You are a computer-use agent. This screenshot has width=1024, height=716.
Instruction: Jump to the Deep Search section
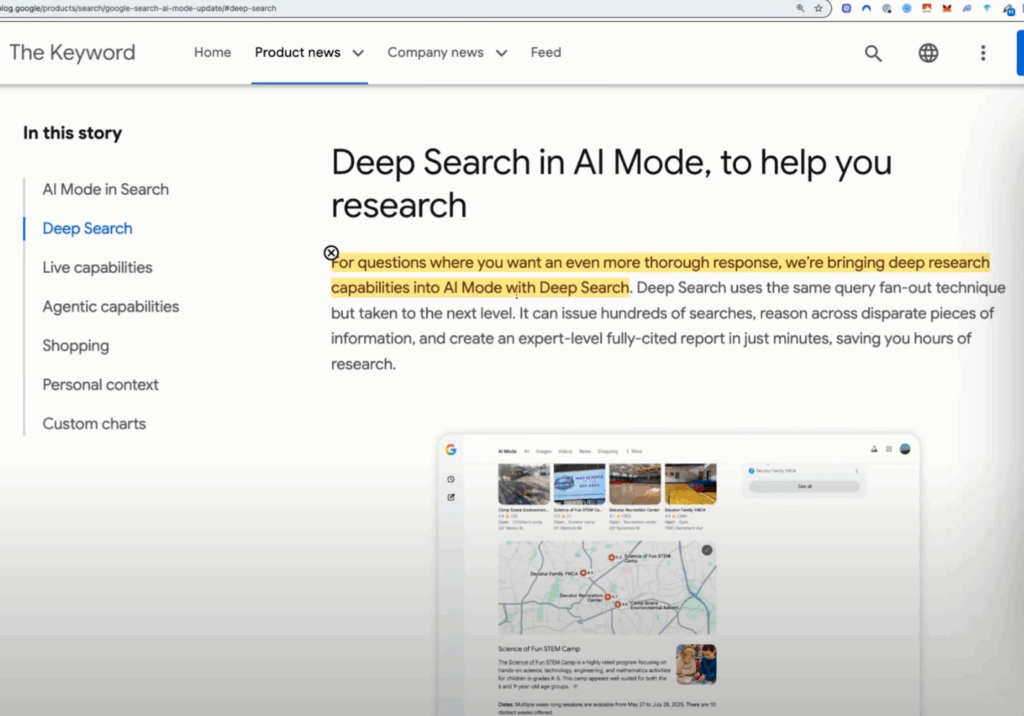pos(88,229)
